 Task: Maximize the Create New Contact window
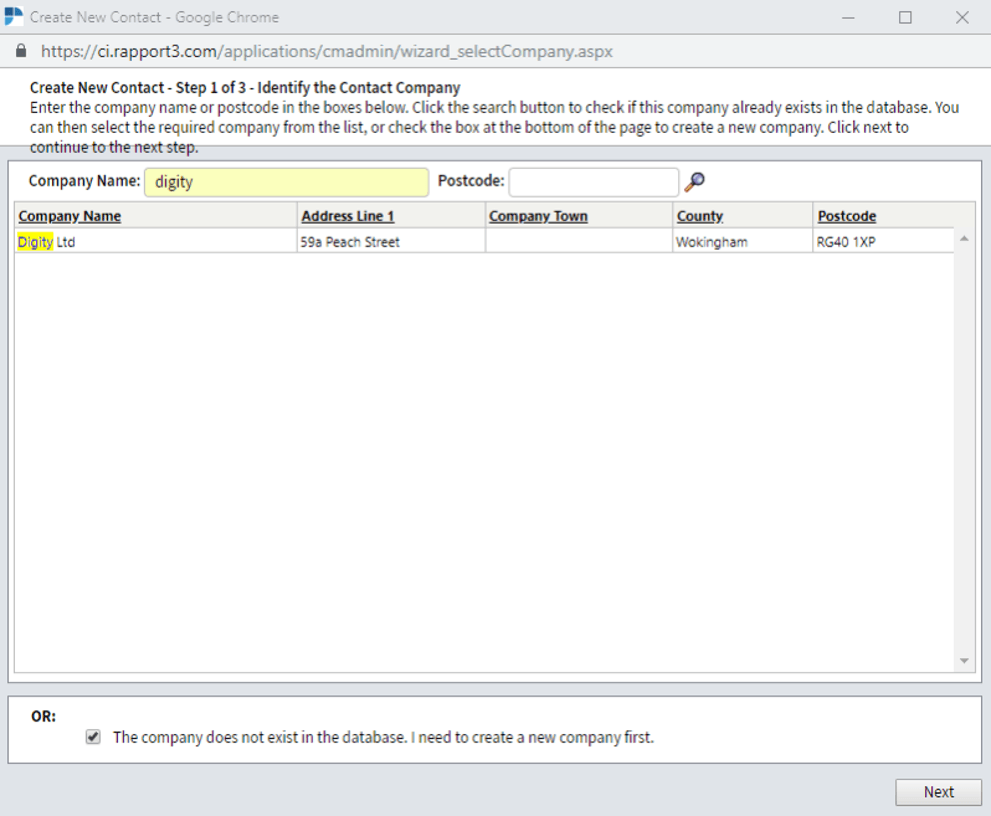[905, 17]
